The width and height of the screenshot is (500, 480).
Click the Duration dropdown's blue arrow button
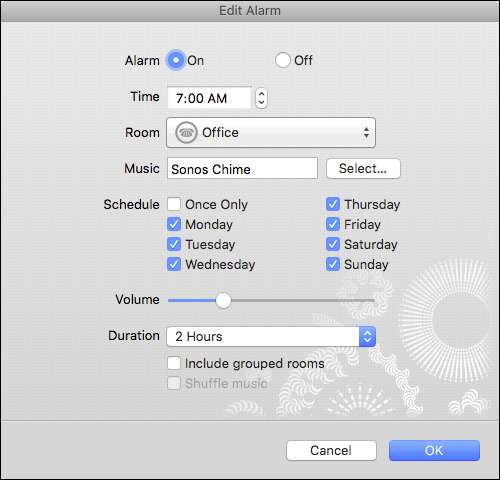point(367,336)
